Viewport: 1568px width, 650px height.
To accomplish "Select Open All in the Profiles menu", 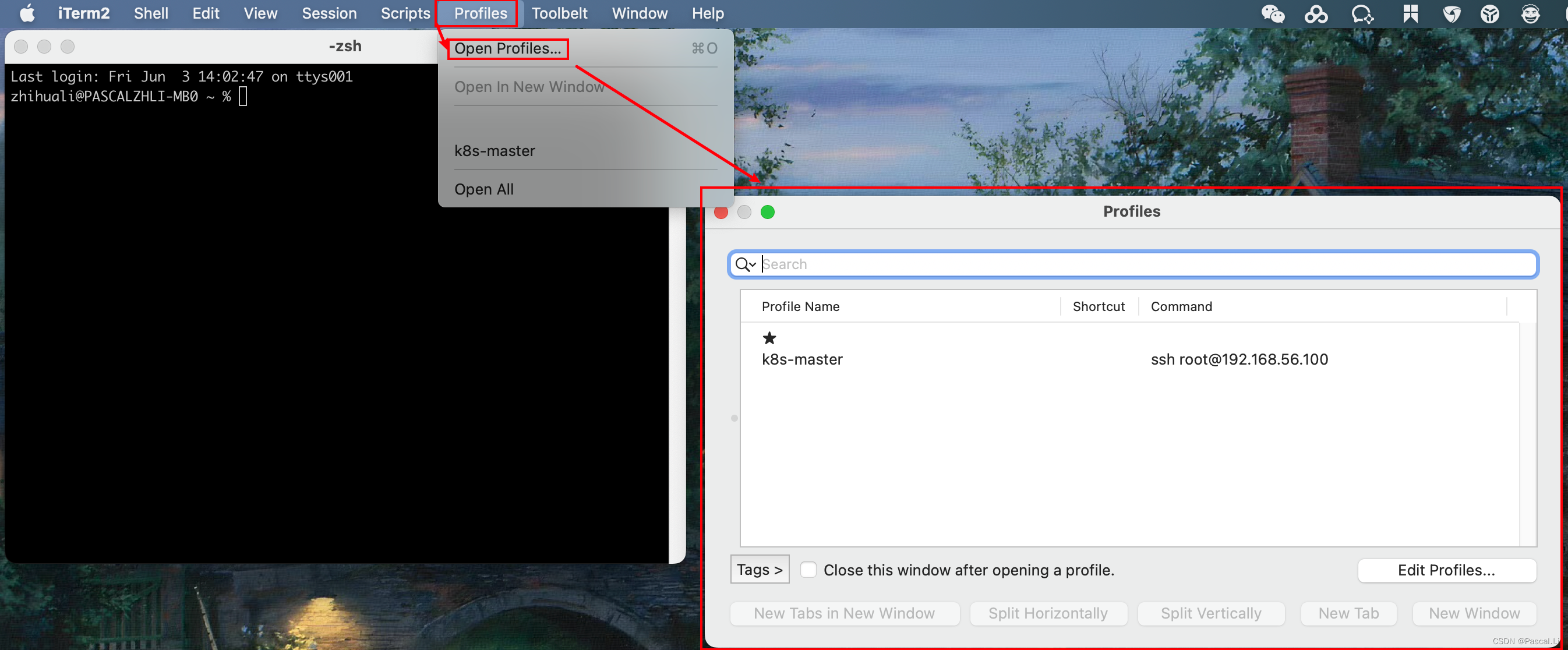I will [484, 189].
